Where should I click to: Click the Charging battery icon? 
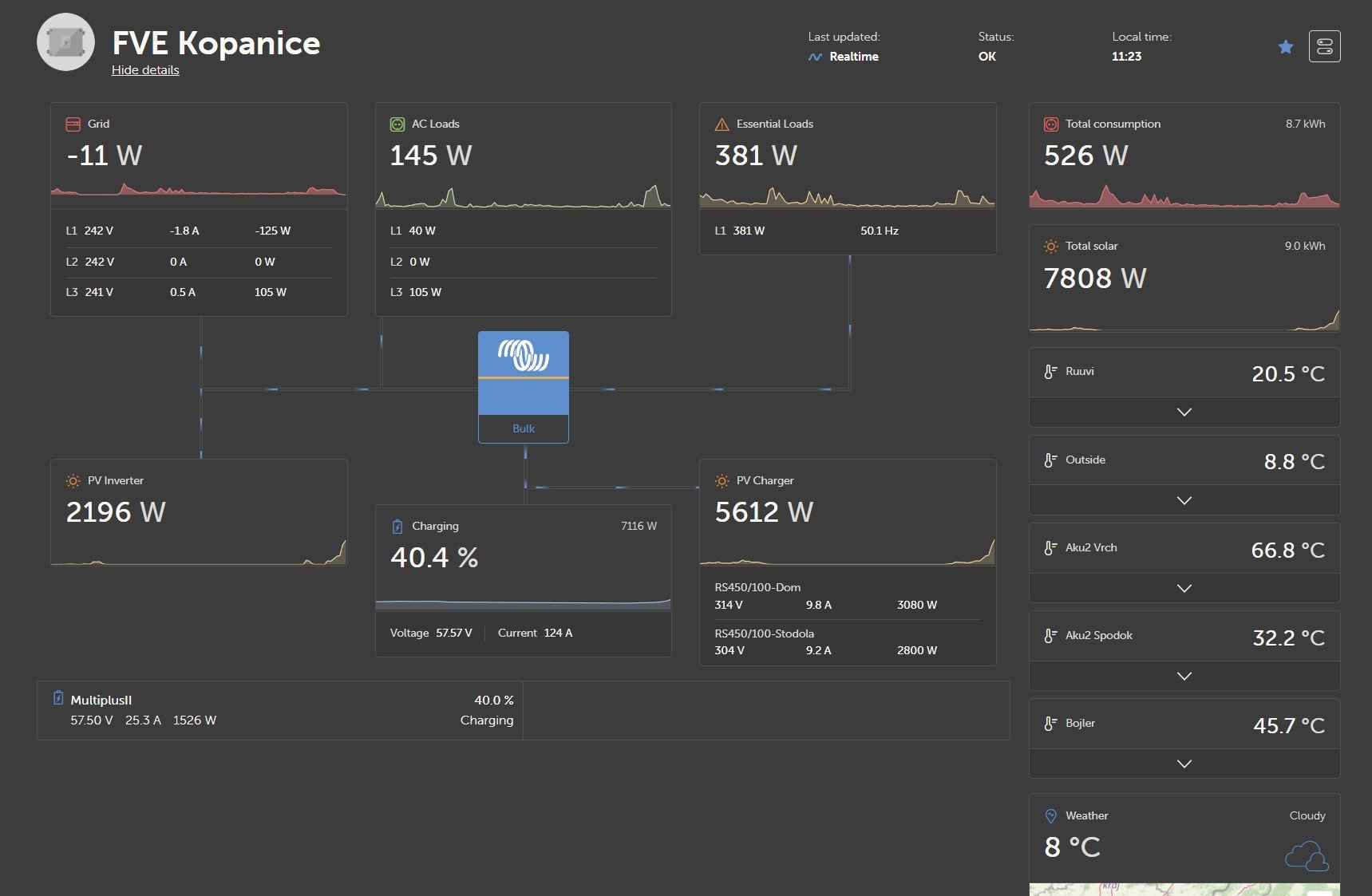coord(397,526)
